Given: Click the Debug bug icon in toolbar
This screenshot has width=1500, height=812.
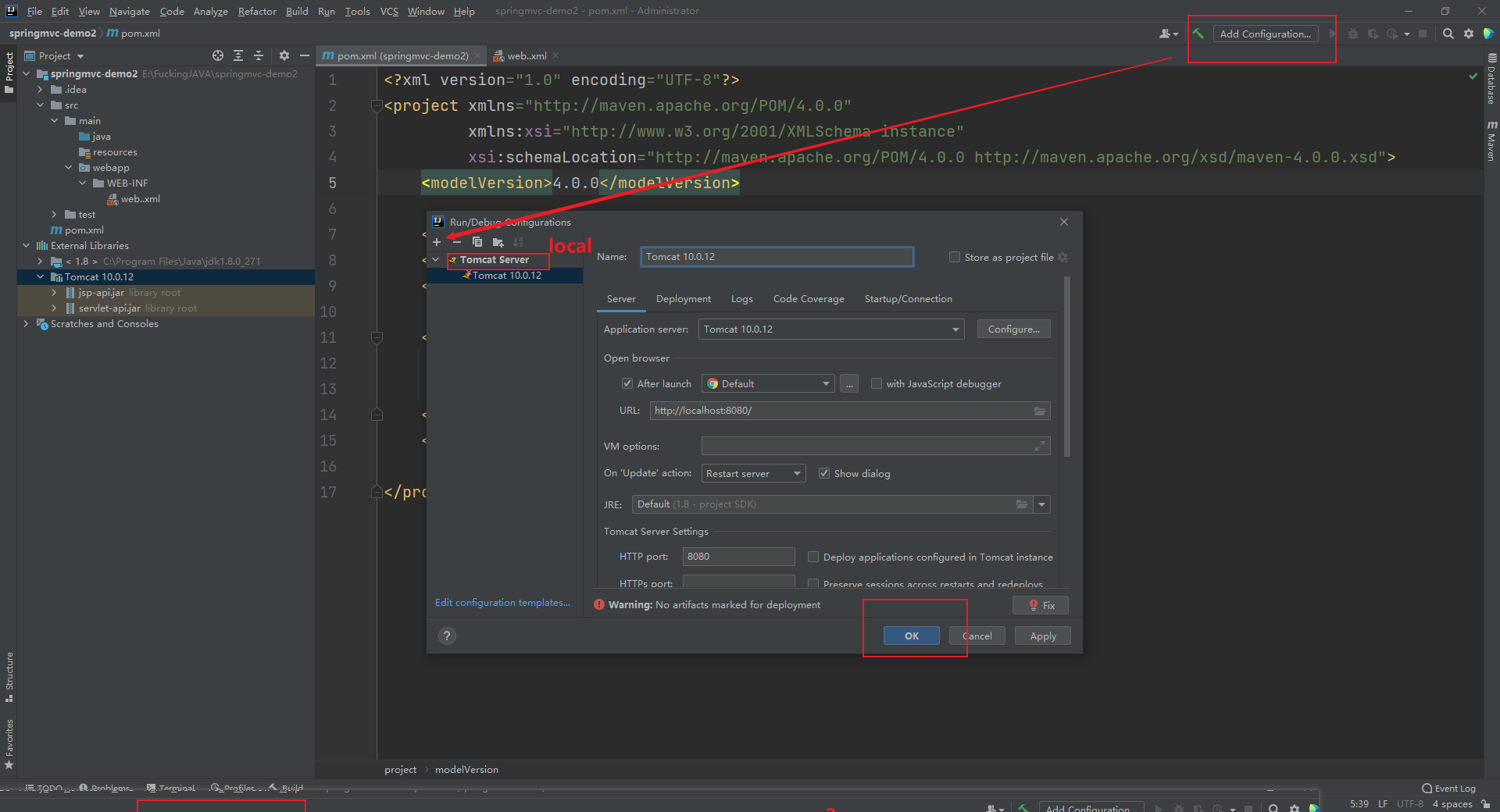Looking at the screenshot, I should click(x=1353, y=34).
